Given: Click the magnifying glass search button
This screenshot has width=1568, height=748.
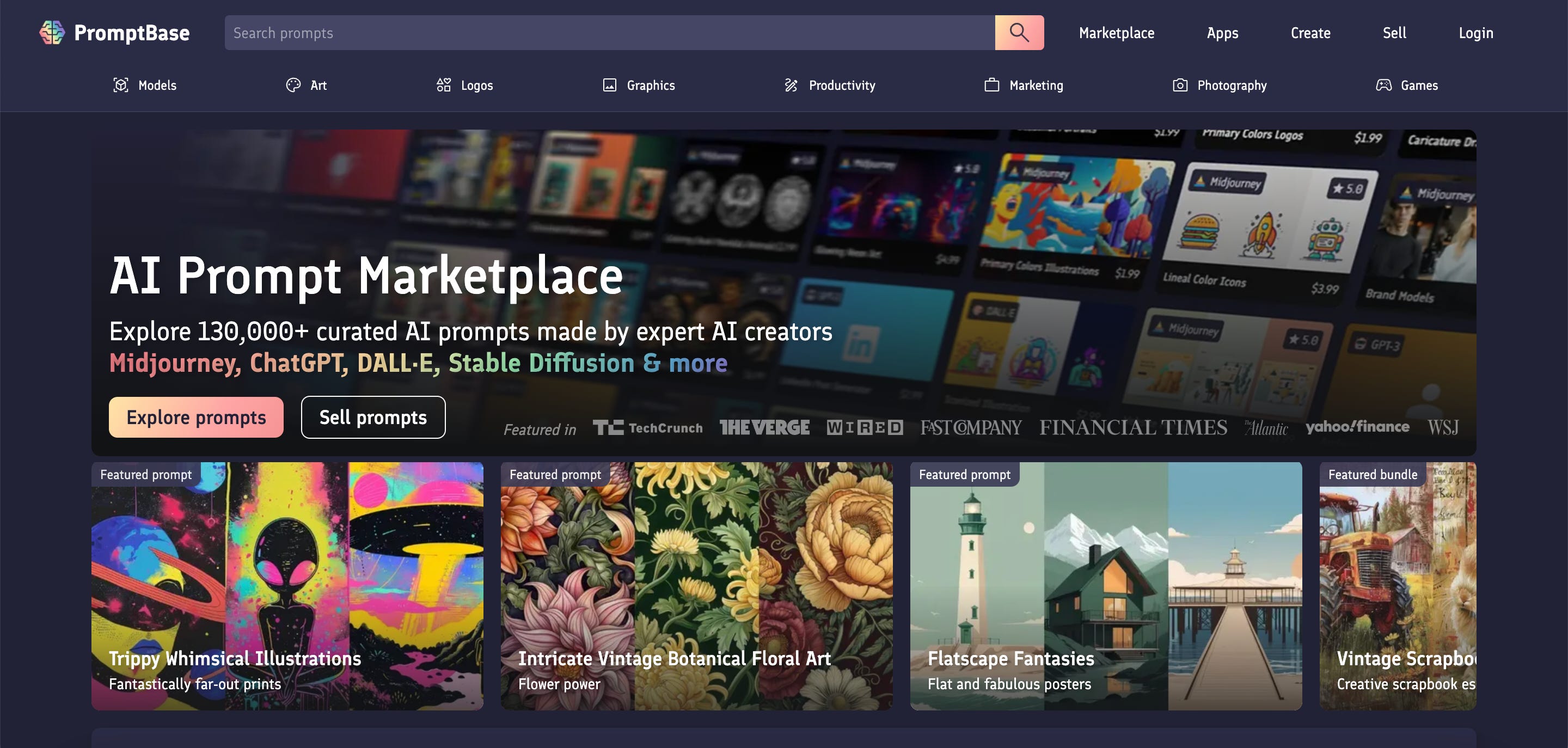Looking at the screenshot, I should point(1019,33).
